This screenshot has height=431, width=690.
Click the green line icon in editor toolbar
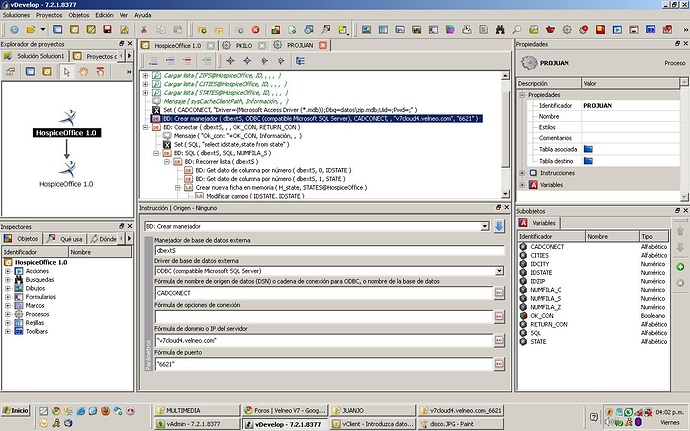(206, 61)
